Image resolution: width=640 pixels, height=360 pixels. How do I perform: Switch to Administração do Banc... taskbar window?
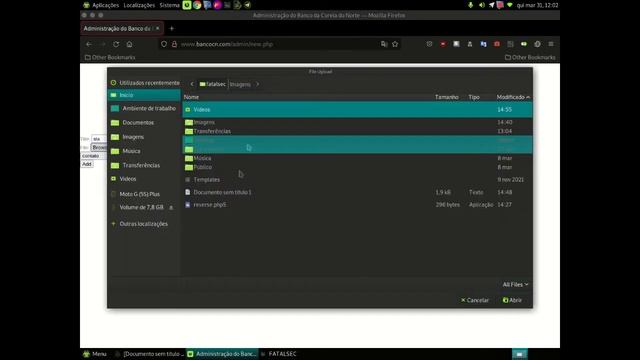[x=222, y=354]
